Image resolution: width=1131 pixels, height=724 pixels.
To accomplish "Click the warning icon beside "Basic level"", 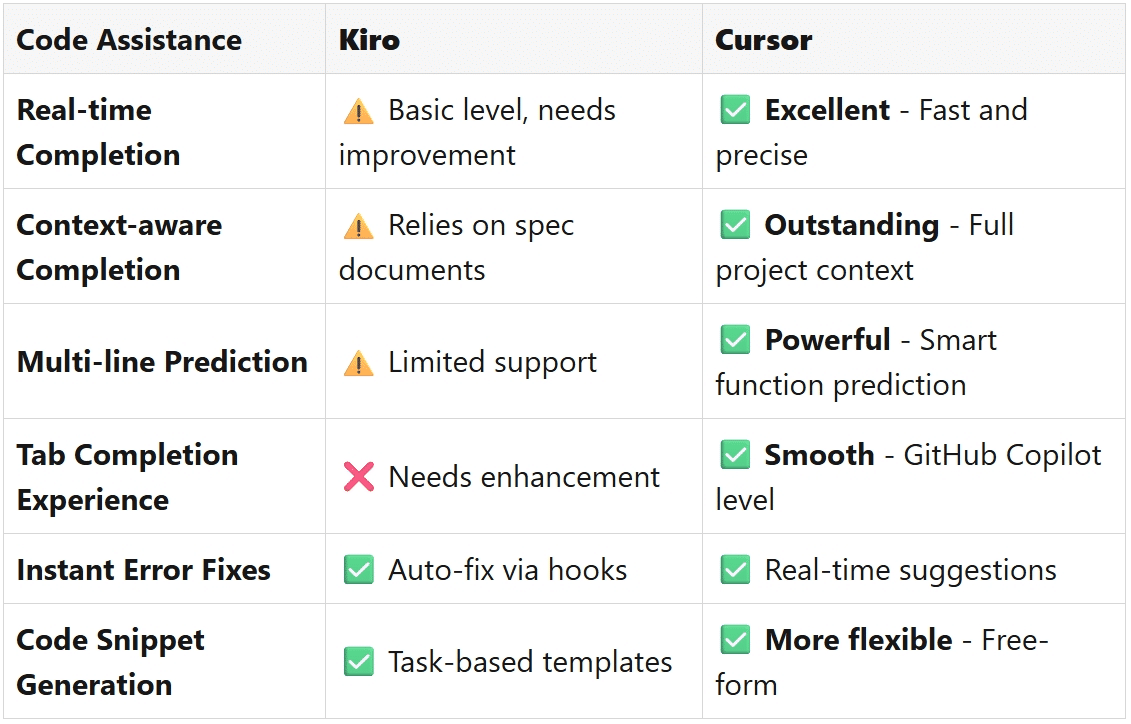I will 358,111.
